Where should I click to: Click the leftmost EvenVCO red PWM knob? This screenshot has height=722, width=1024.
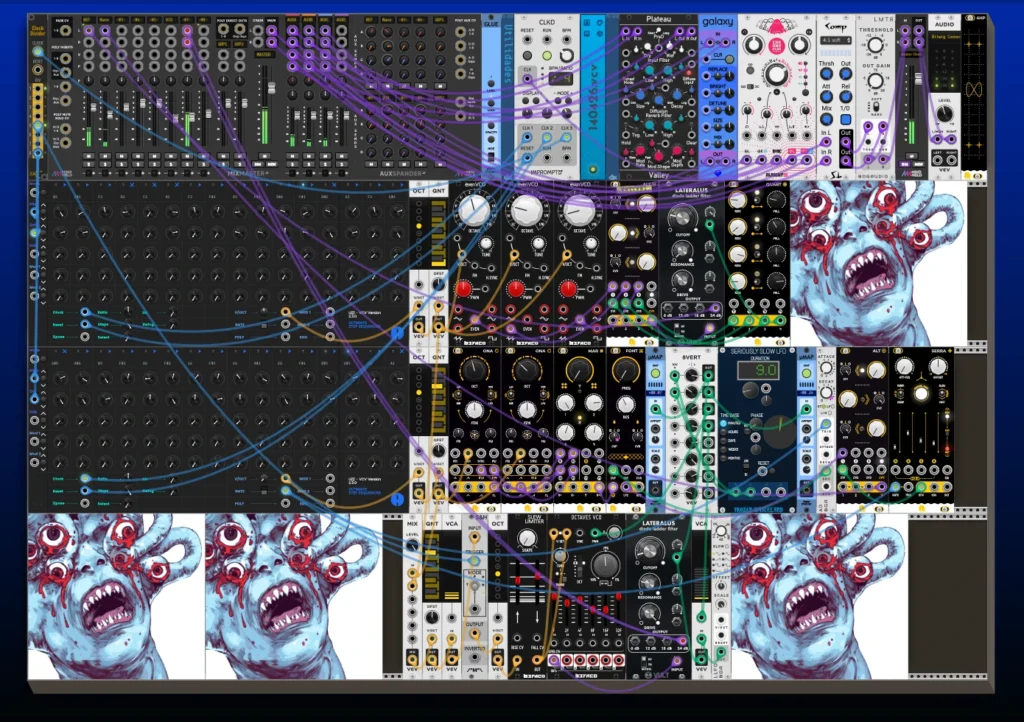[463, 289]
